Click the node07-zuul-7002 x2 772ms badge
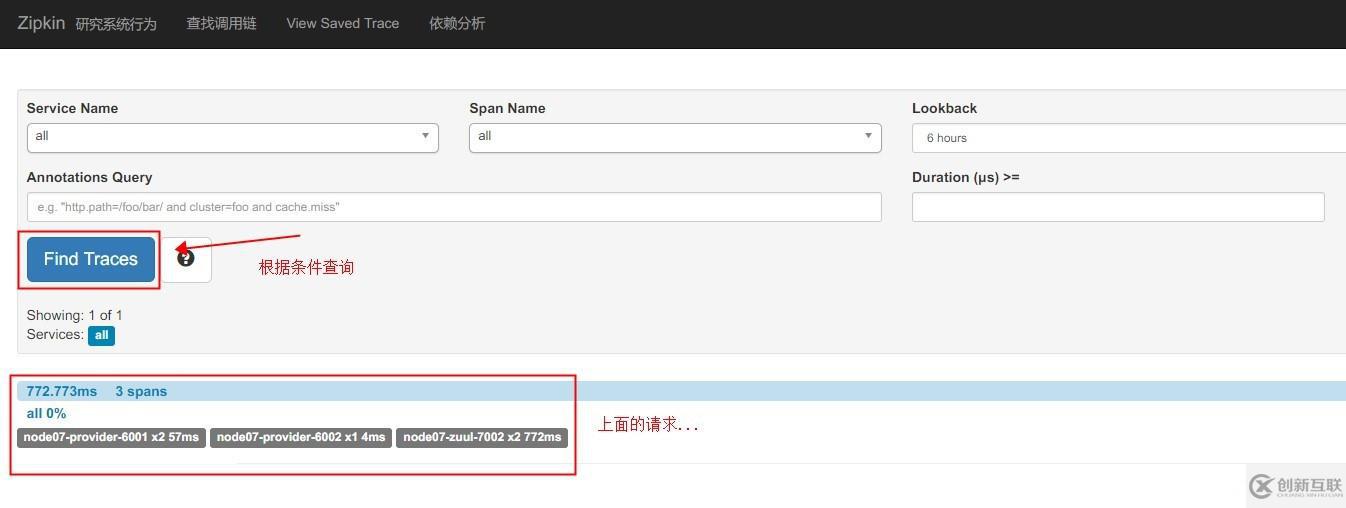1346x508 pixels. point(482,437)
